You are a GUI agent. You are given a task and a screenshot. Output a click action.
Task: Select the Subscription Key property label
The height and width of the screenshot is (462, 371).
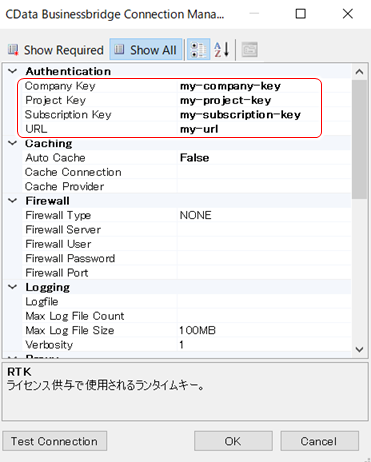click(68, 115)
